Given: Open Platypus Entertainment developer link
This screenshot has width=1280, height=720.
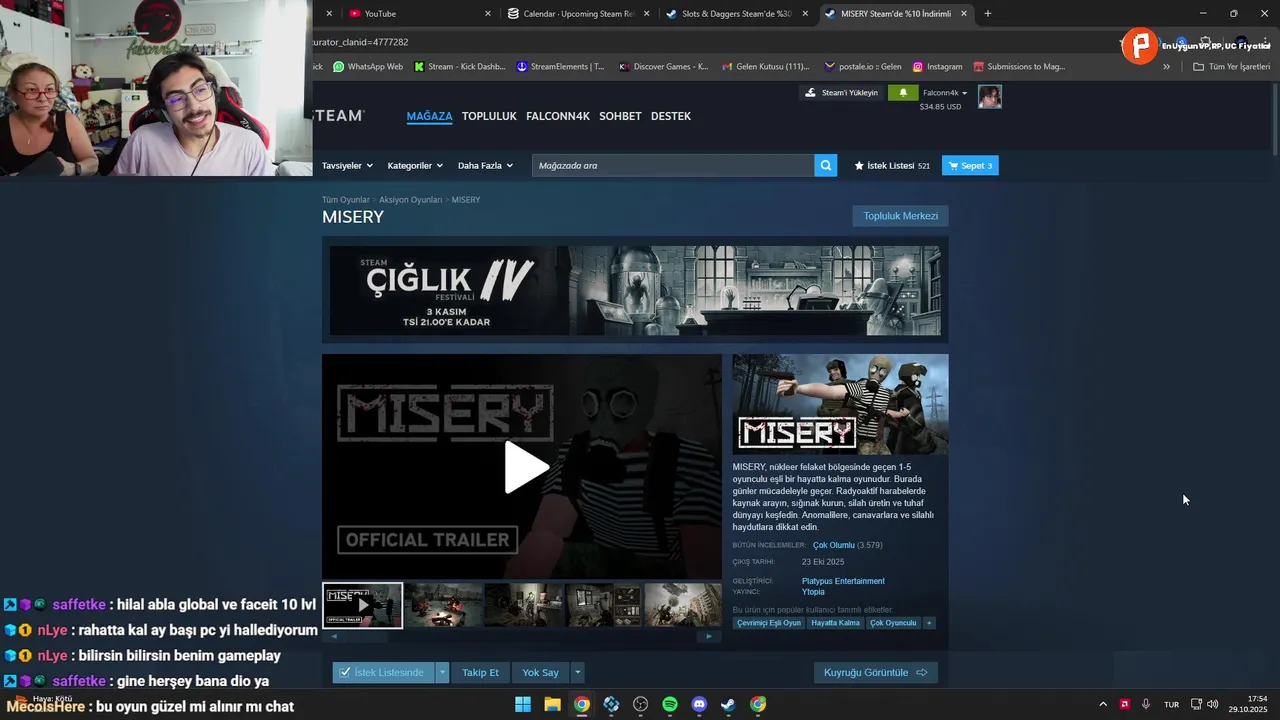Looking at the screenshot, I should point(843,581).
